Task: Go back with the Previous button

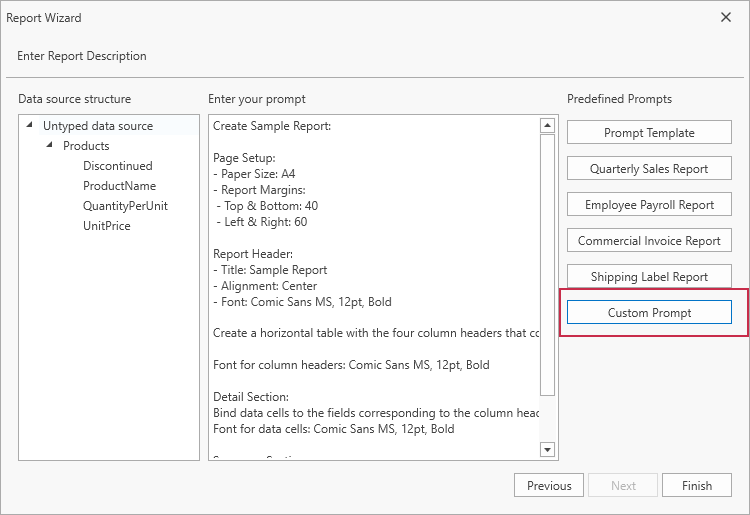Action: coord(549,486)
